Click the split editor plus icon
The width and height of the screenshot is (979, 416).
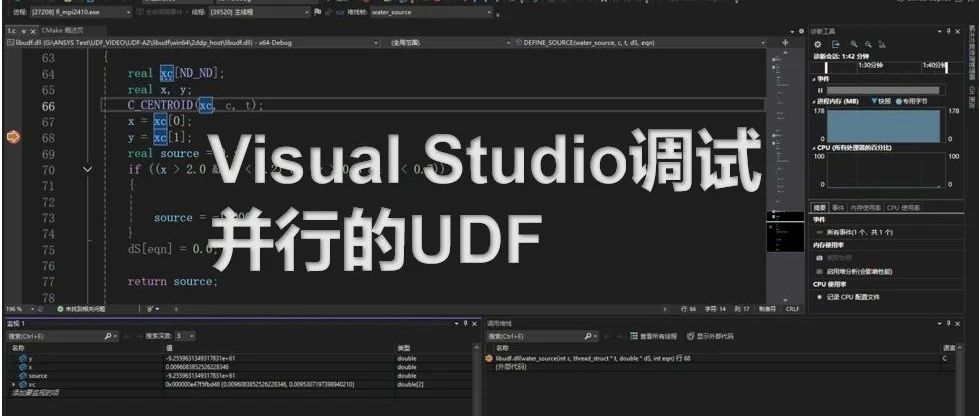pos(785,42)
